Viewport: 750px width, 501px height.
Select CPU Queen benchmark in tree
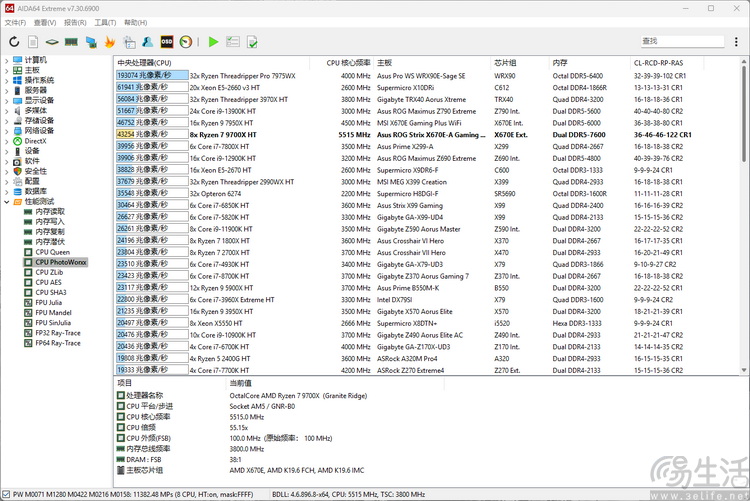52,252
